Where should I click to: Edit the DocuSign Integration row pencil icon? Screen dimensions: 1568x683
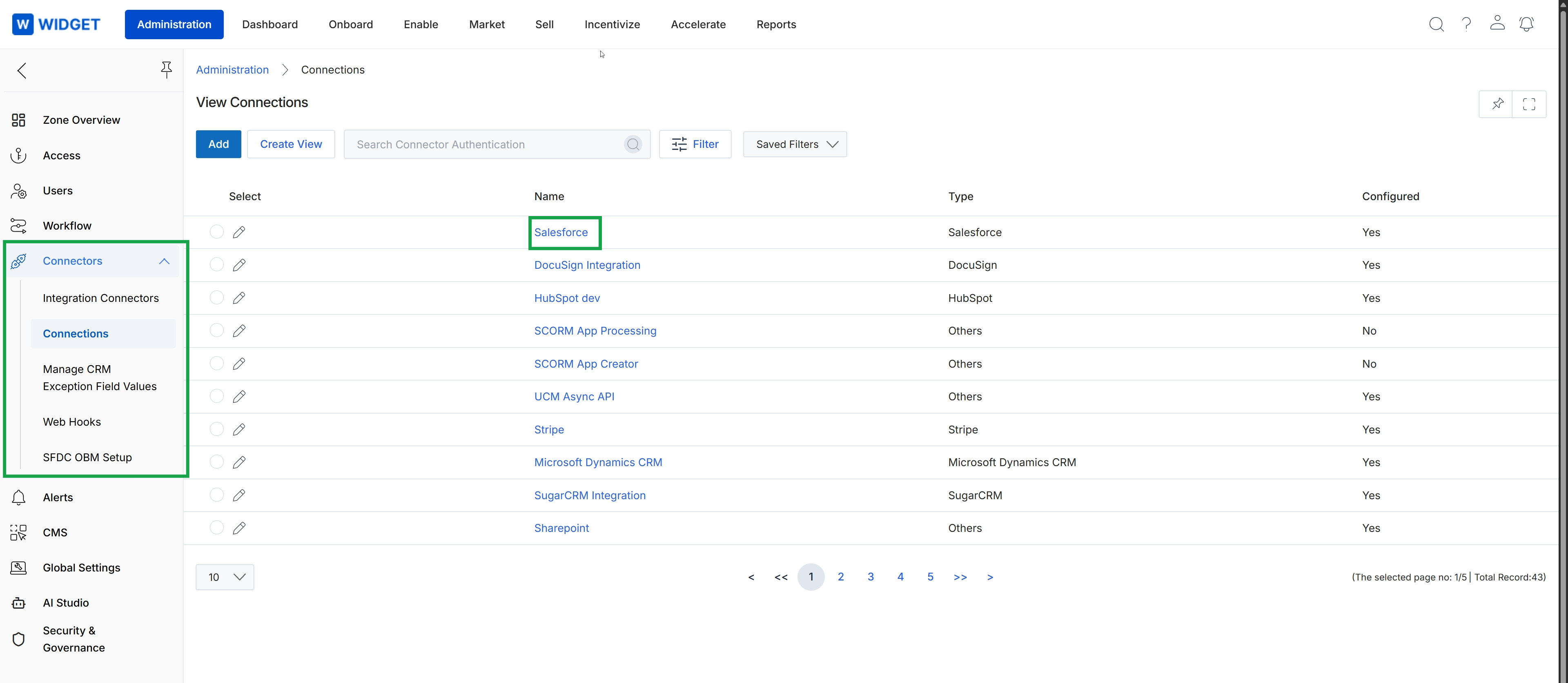(x=239, y=266)
